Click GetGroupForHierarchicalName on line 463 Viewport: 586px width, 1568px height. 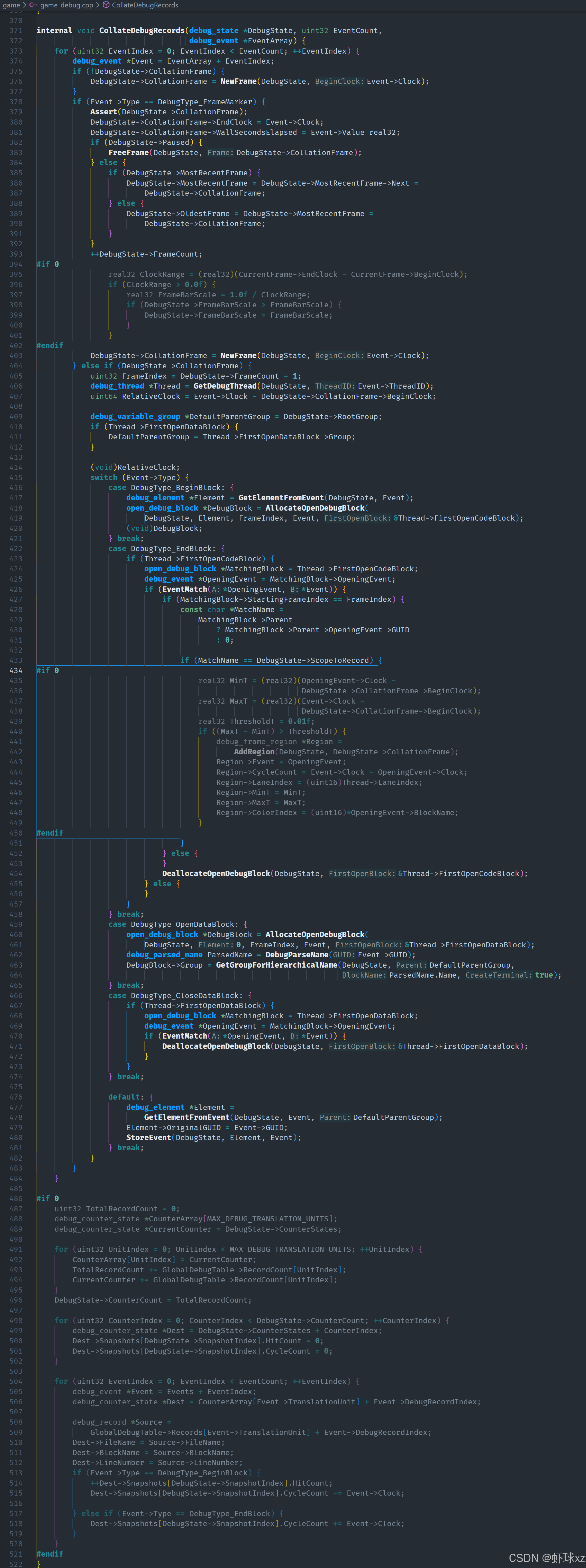click(x=276, y=965)
